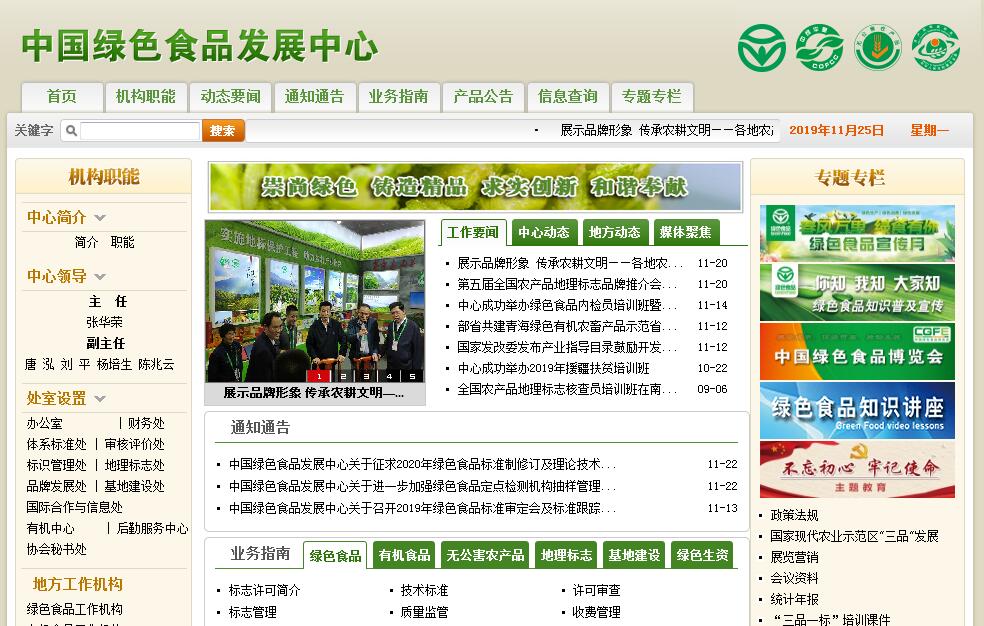Select the 地理标志 guide tab
The width and height of the screenshot is (984, 626).
(566, 555)
